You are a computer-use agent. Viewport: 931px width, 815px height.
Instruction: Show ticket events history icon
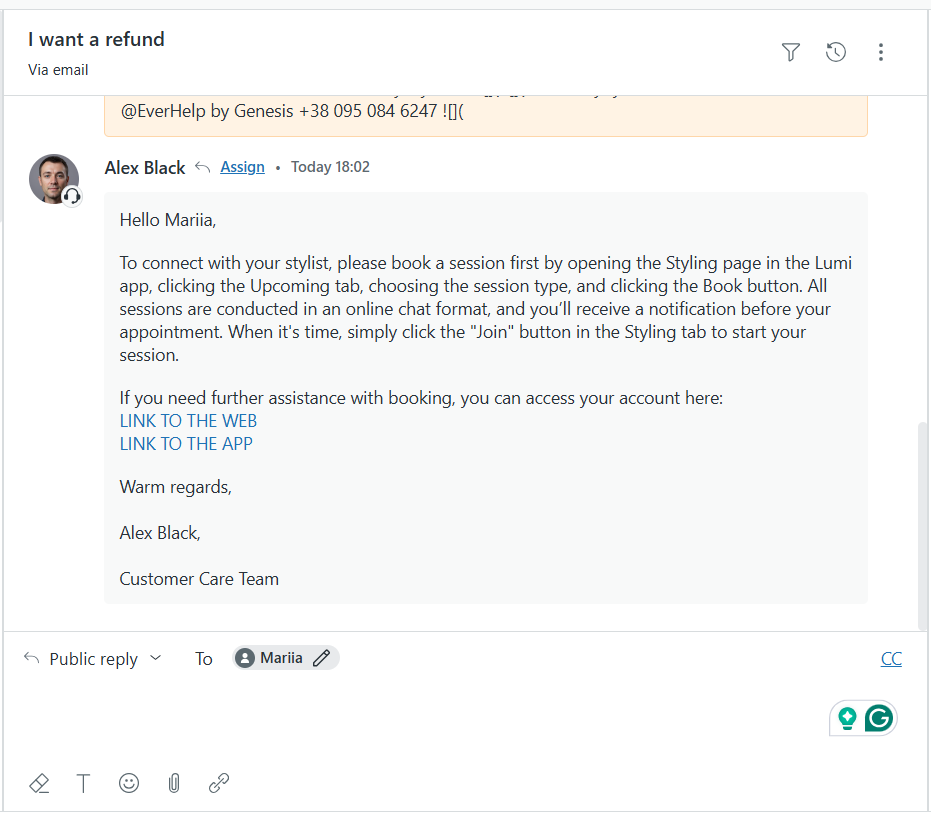836,52
